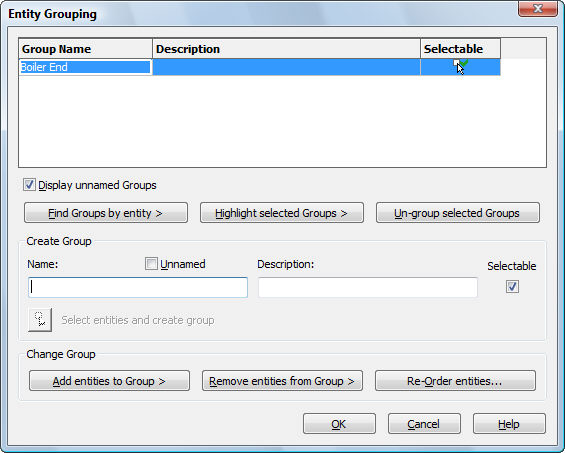The image size is (565, 453).
Task: Click the Selectable column header
Action: point(461,49)
